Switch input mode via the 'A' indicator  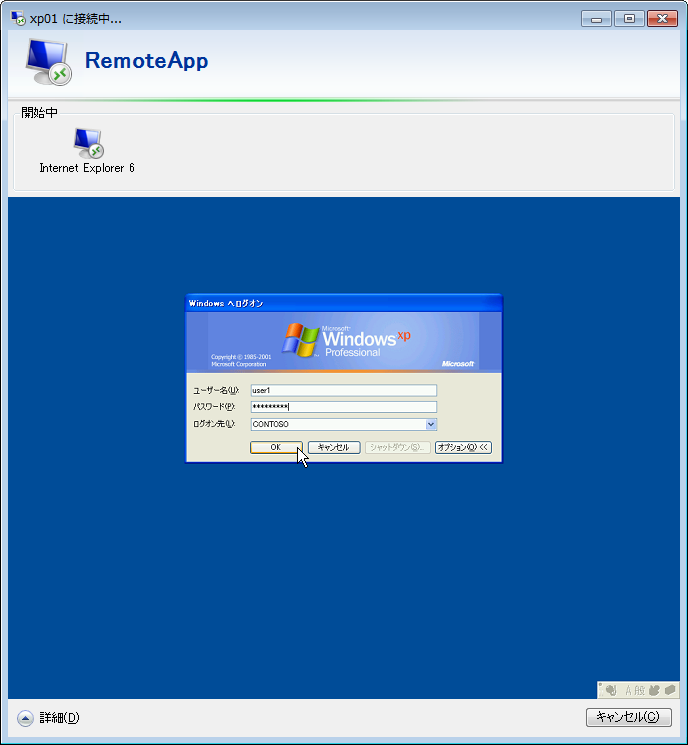(x=629, y=690)
